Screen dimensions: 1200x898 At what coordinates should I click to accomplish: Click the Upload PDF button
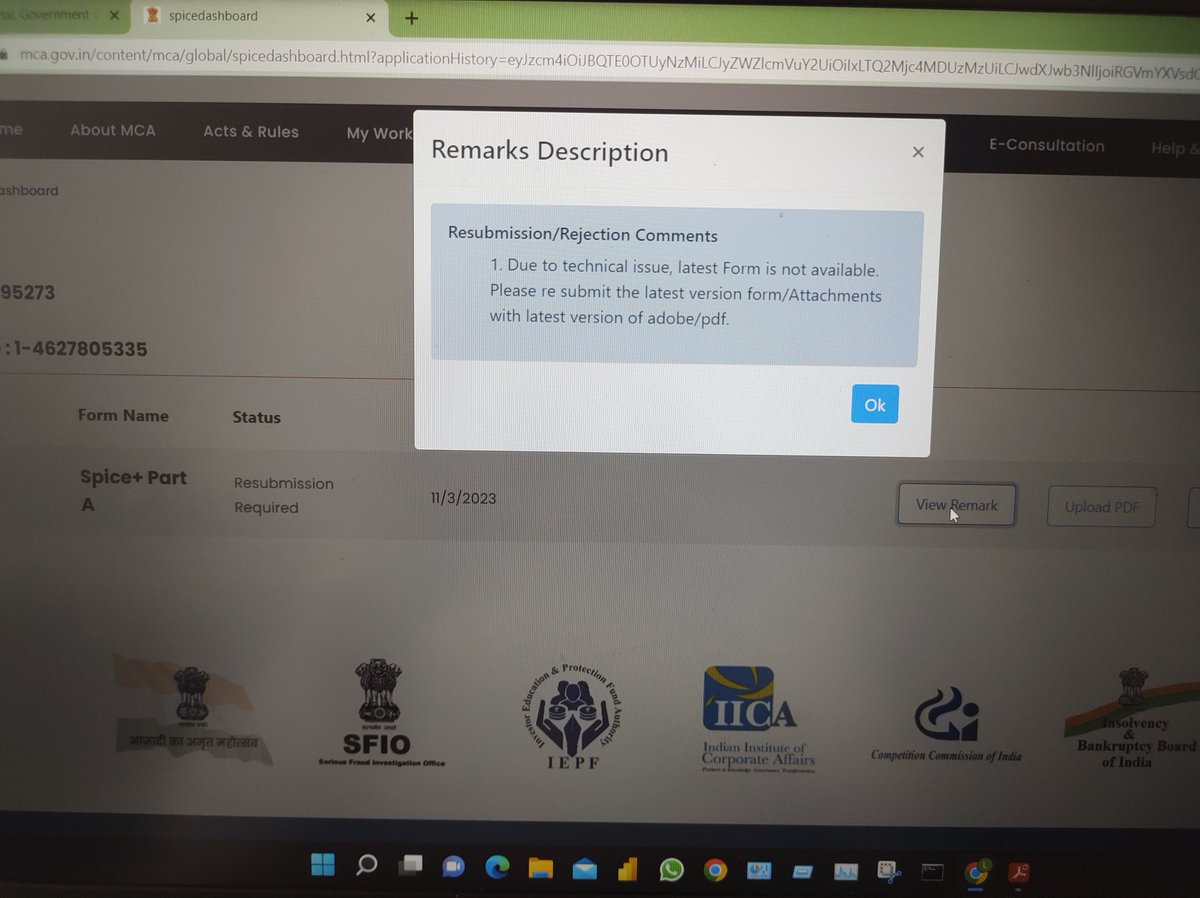[1102, 507]
